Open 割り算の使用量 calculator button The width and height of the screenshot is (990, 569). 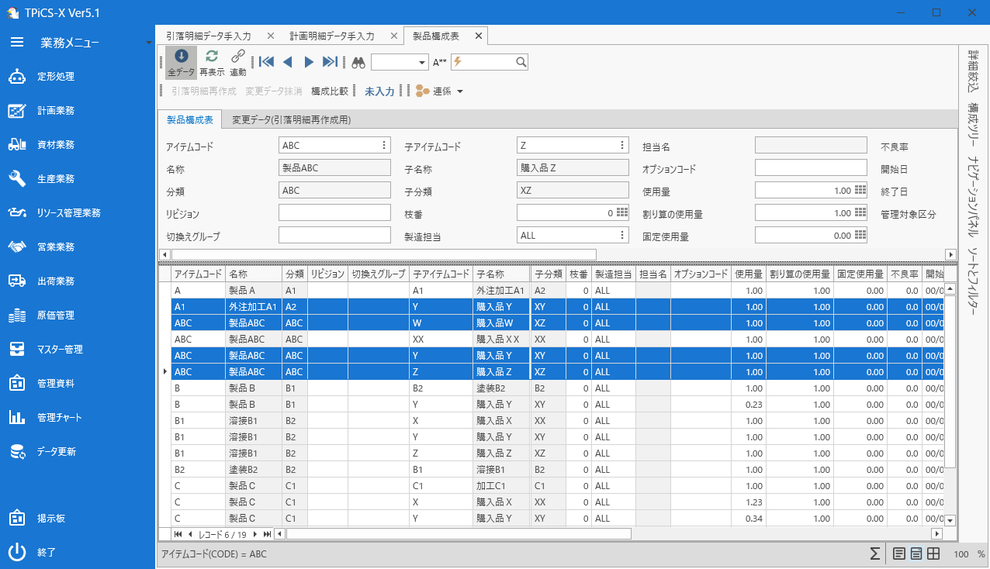[x=860, y=213]
